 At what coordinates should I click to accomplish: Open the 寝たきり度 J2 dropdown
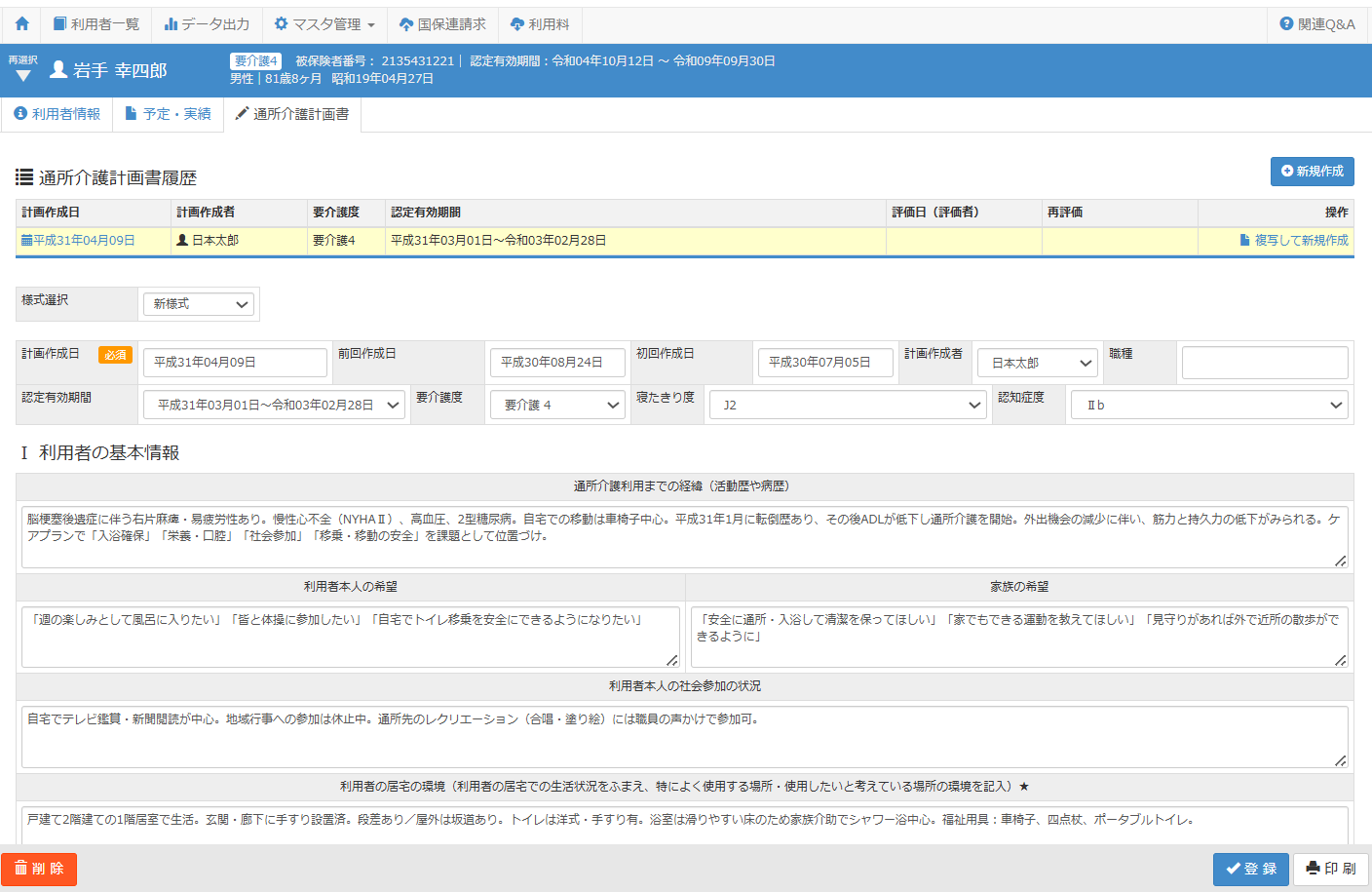848,405
